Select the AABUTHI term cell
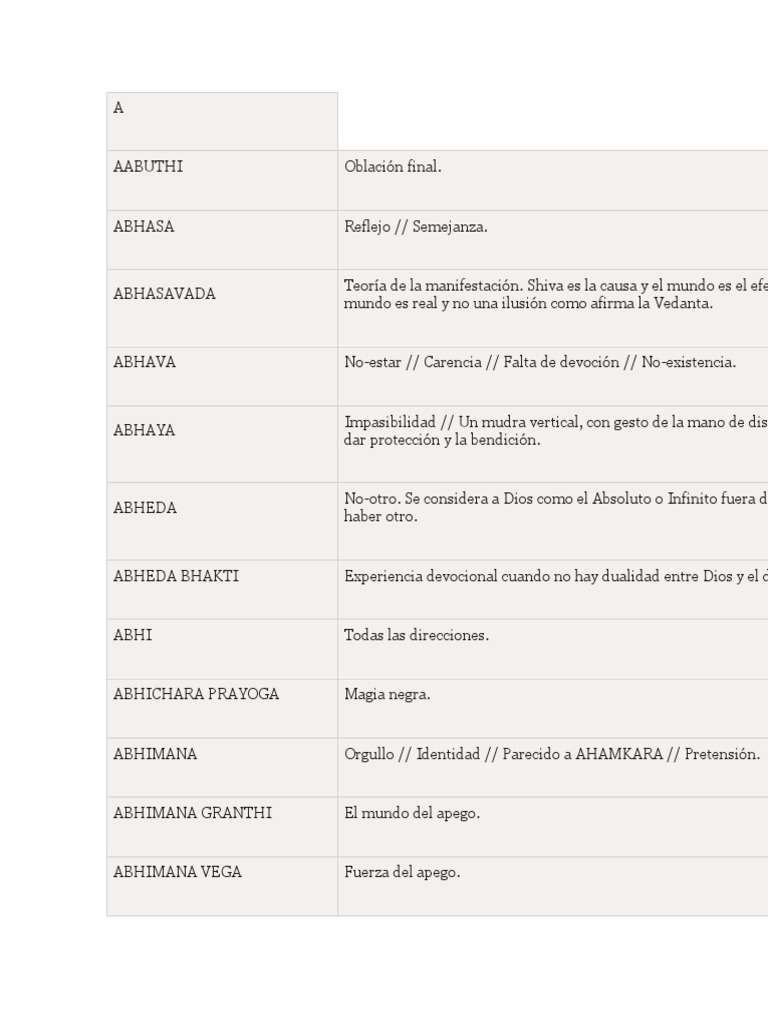Viewport: 768px width, 1024px height. [x=148, y=167]
